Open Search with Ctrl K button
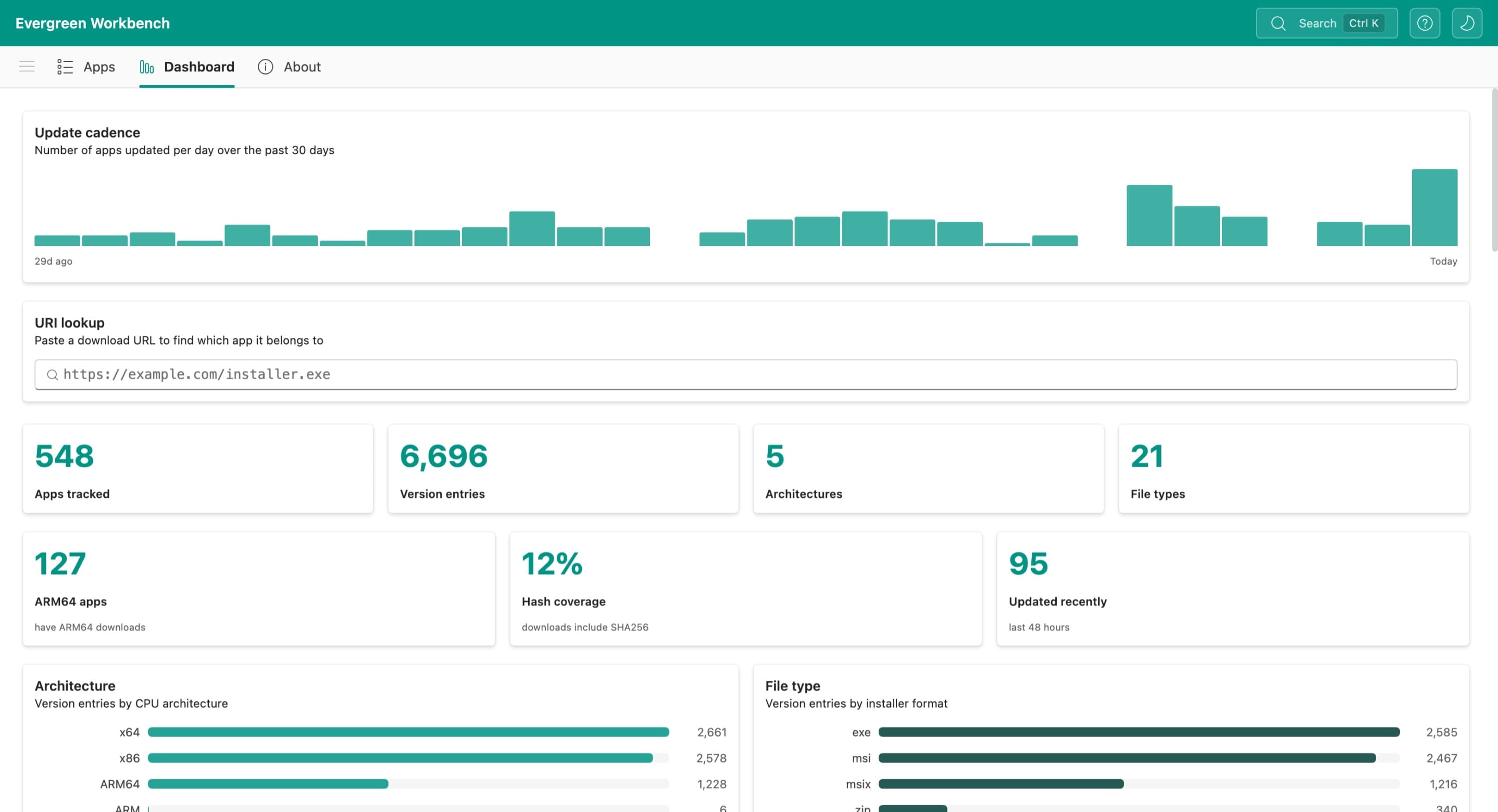 tap(1327, 23)
